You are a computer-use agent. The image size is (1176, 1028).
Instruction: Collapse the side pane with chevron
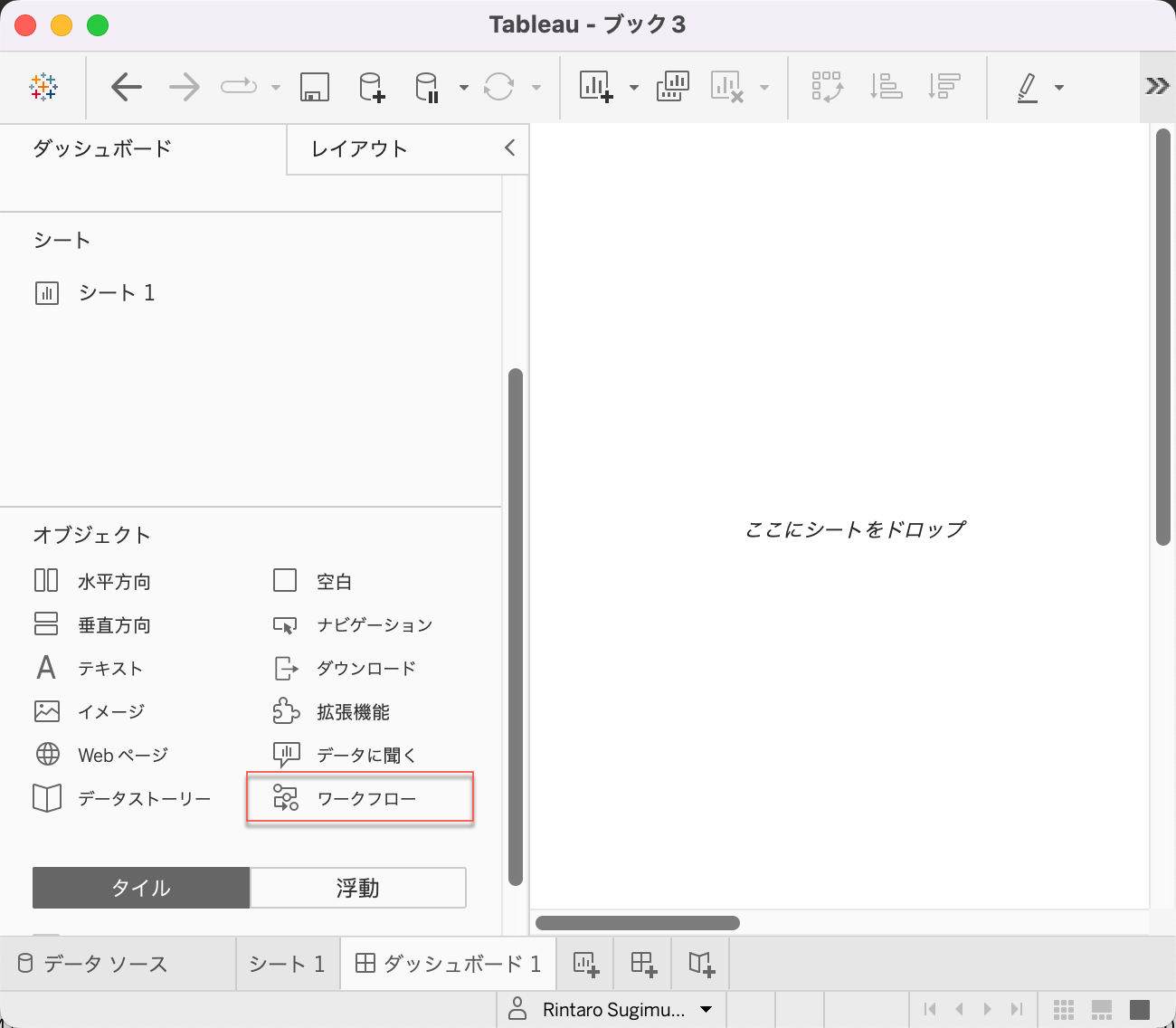[x=509, y=148]
